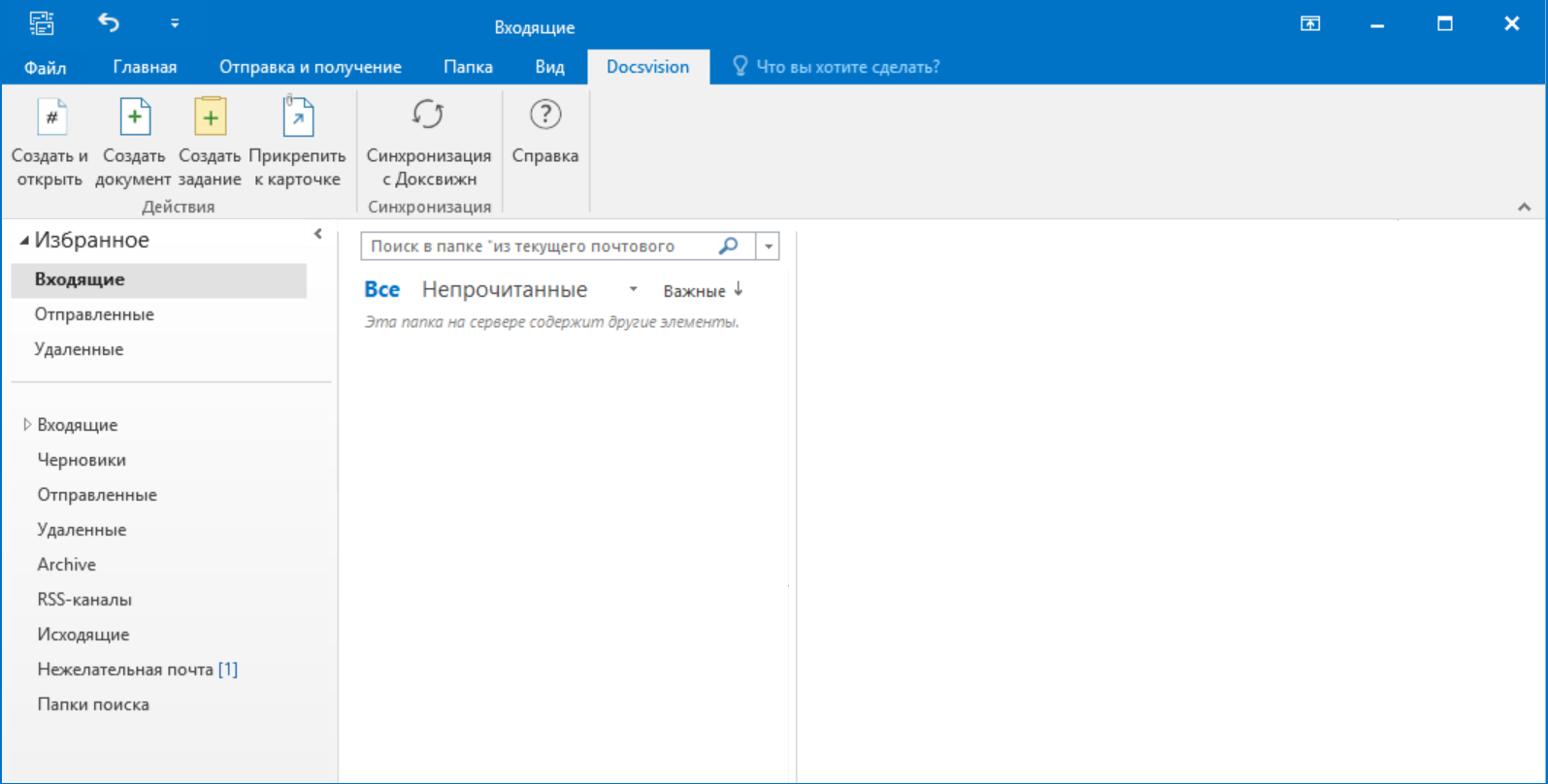The height and width of the screenshot is (784, 1548).
Task: Toggle sort direction arrow by Важные
Action: [x=739, y=289]
